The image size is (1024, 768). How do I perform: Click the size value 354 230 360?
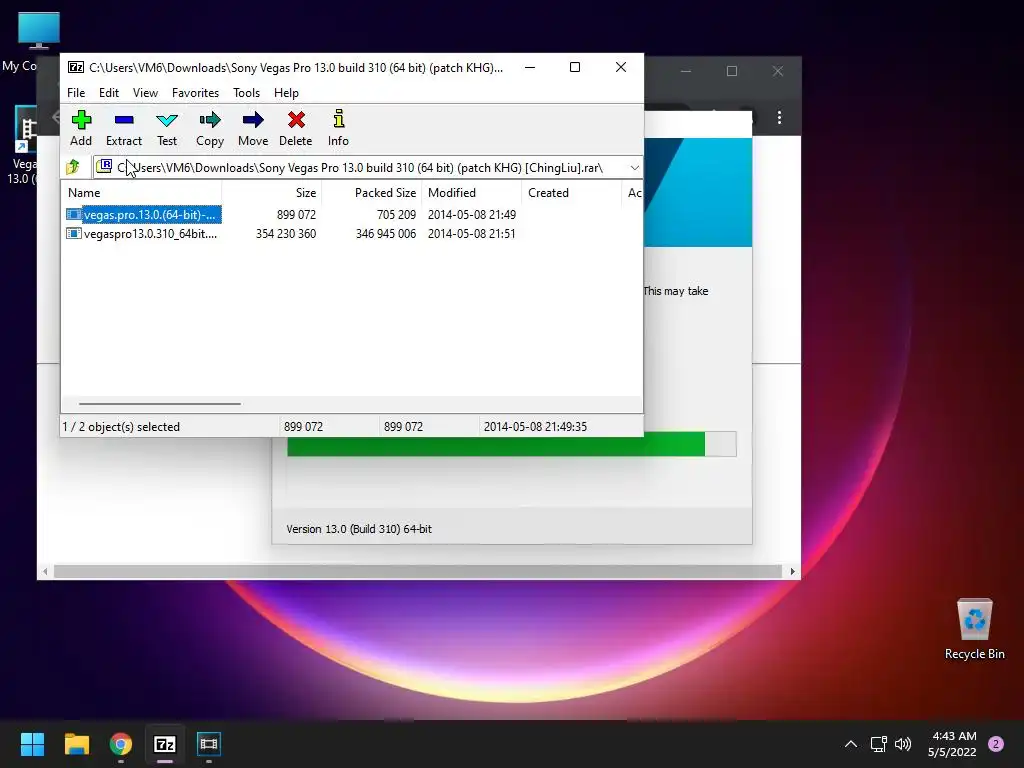point(285,234)
